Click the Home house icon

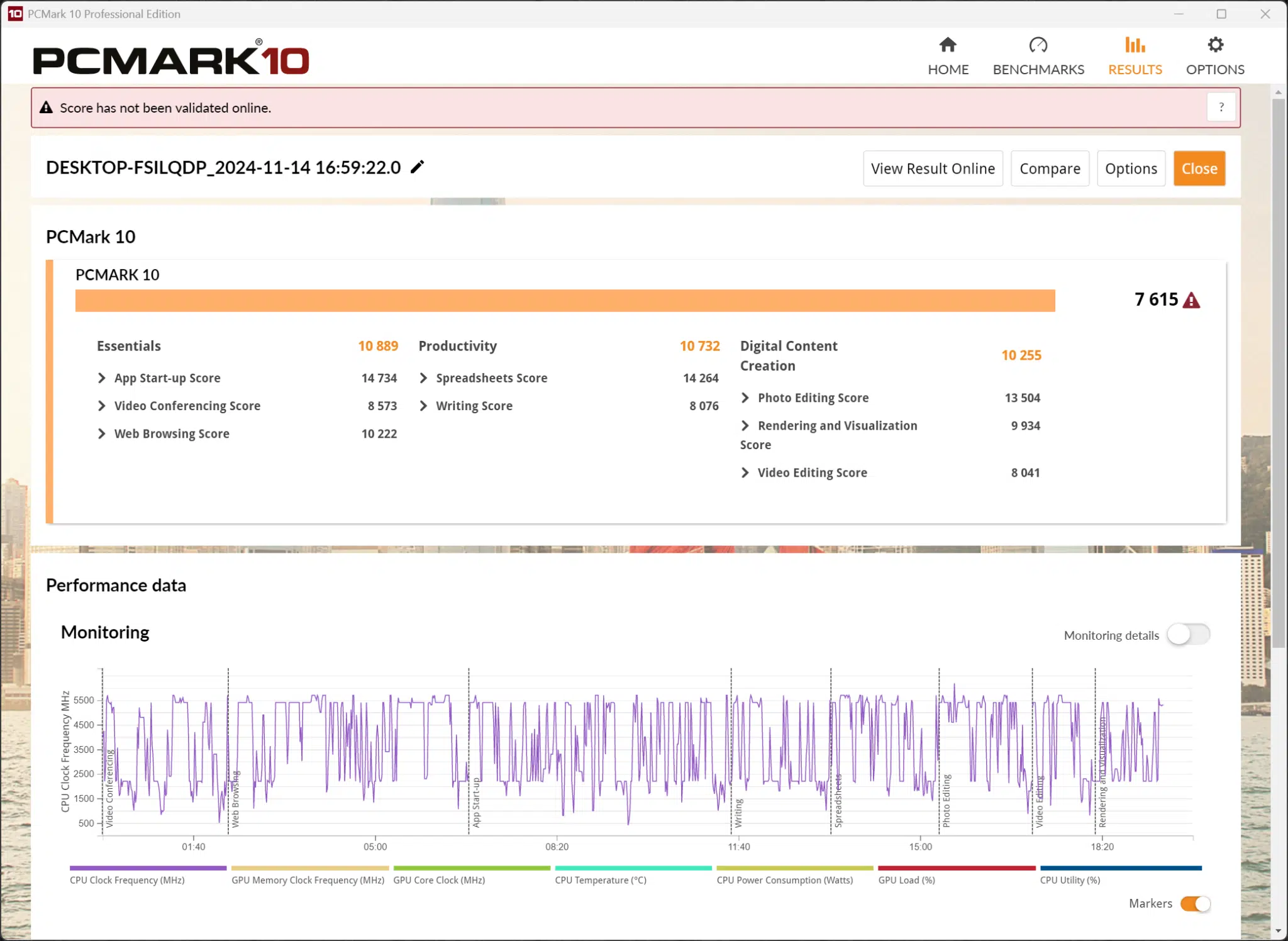(947, 45)
